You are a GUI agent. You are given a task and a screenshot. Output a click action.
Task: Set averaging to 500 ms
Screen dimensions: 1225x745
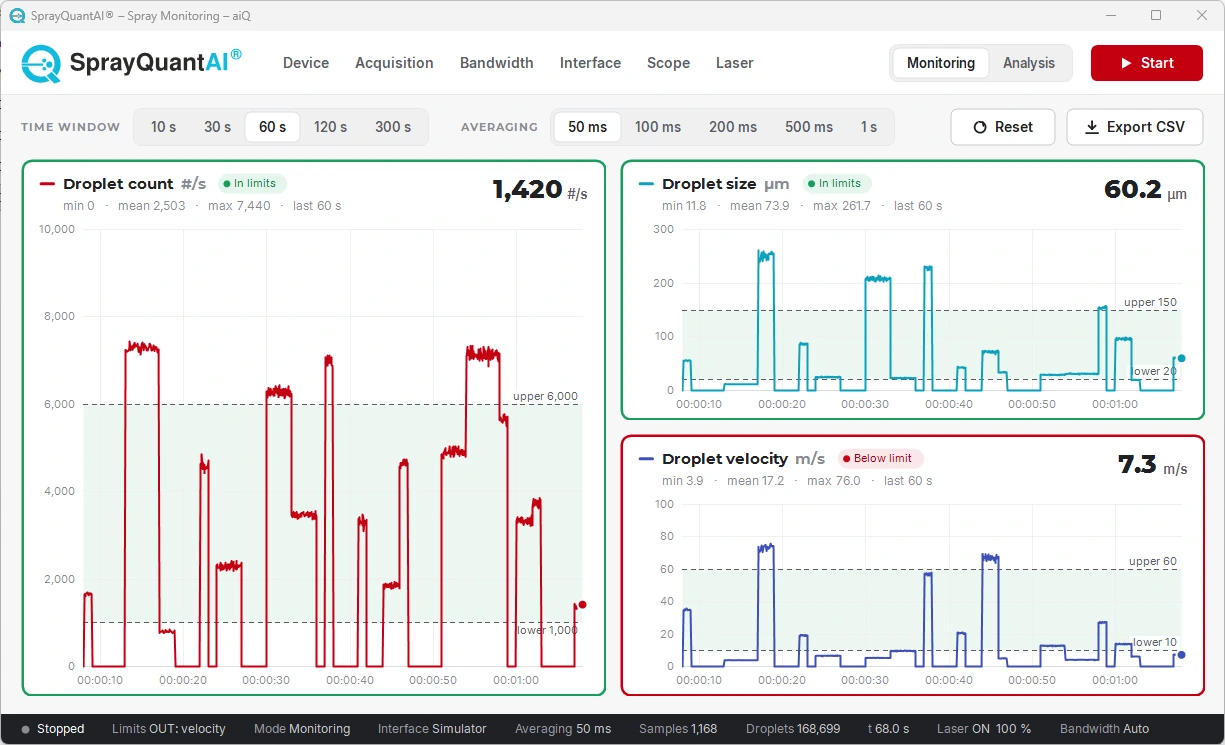(x=809, y=127)
